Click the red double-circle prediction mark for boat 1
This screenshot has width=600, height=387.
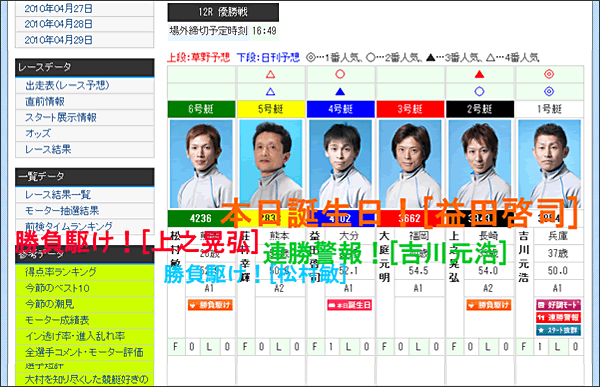pos(549,74)
